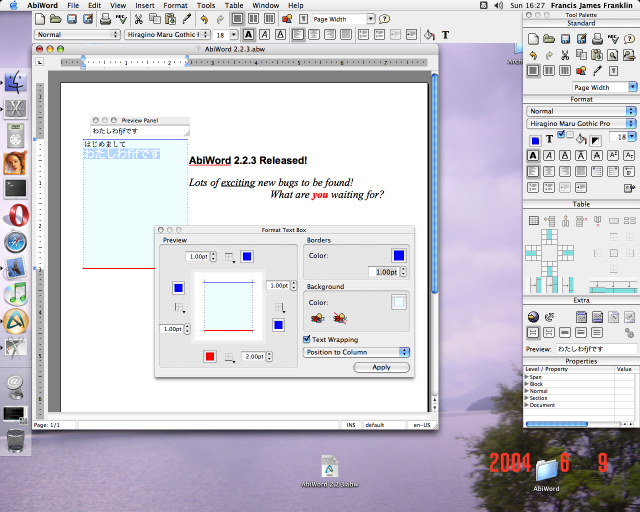Click the Borders Color blue swatch
Screen dimensions: 640x512
[399, 256]
